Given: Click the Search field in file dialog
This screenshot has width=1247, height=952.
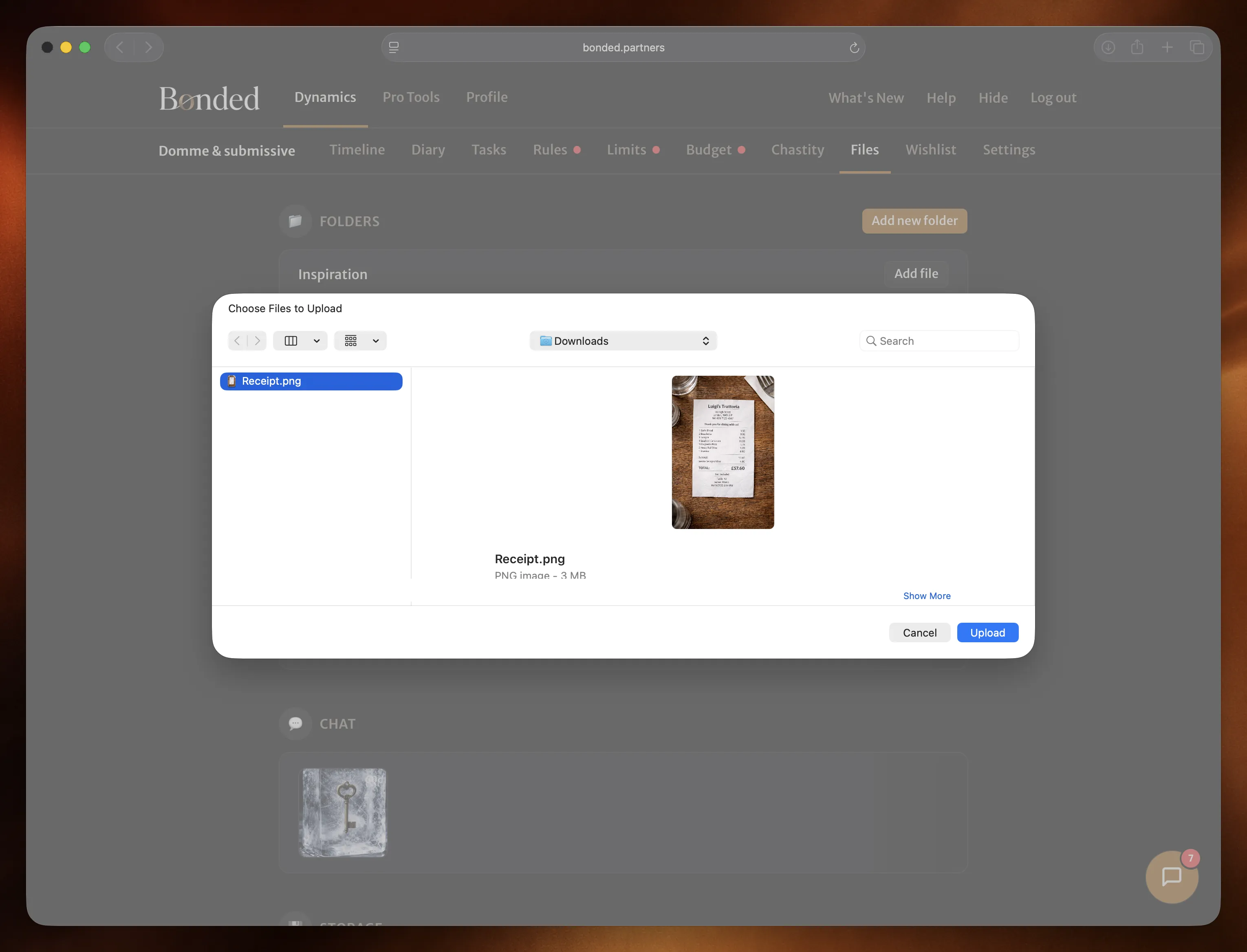Looking at the screenshot, I should point(939,341).
